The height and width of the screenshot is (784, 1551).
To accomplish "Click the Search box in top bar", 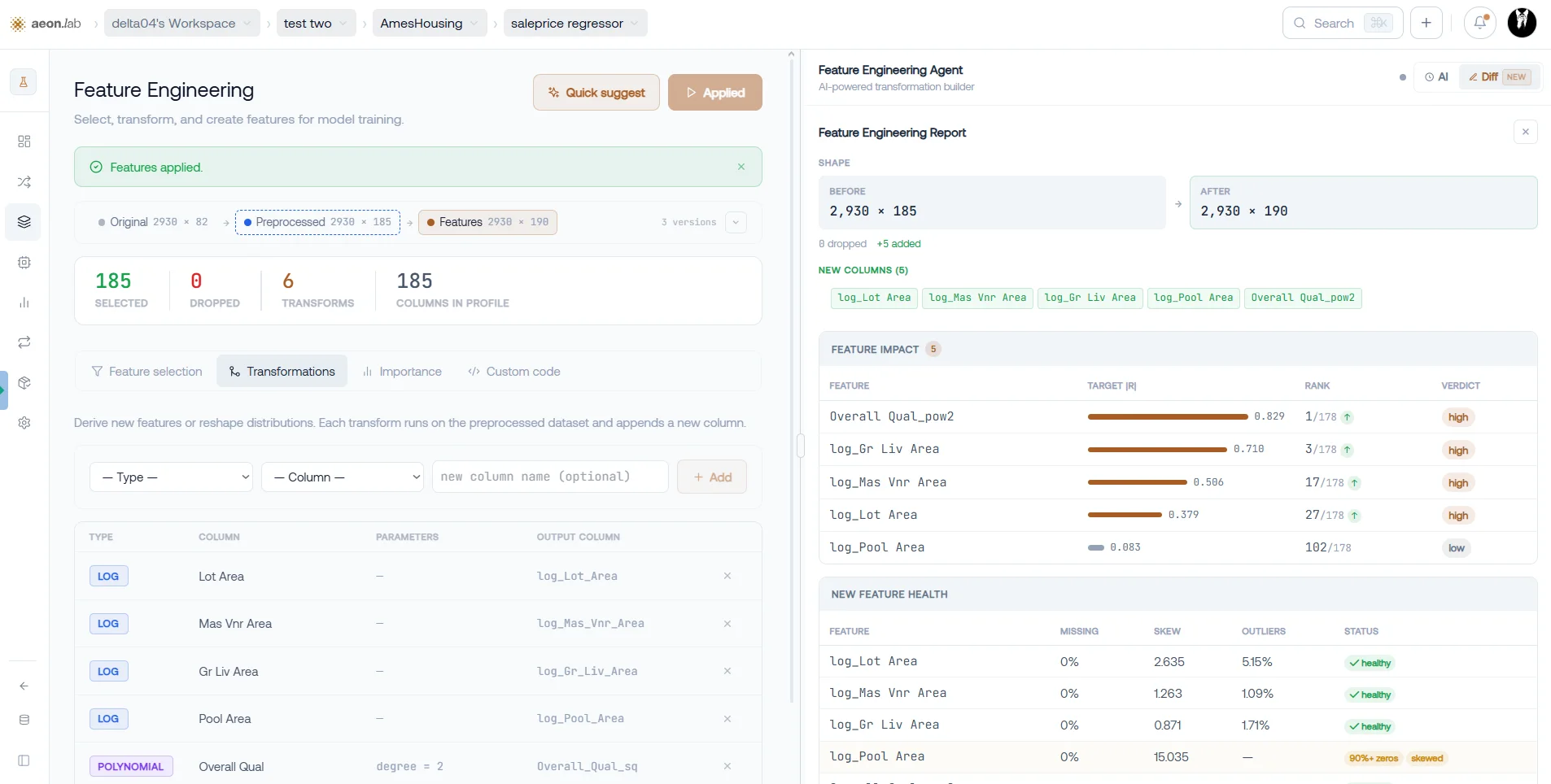I will pyautogui.click(x=1343, y=23).
